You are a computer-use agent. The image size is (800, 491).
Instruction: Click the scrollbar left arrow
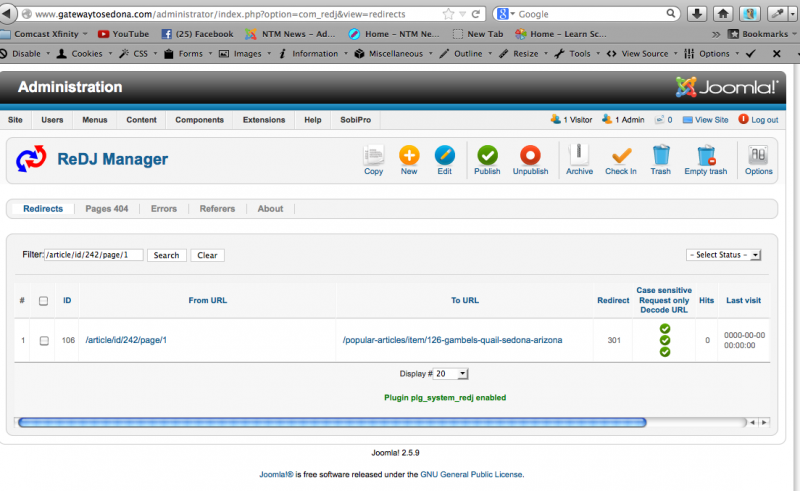[x=753, y=423]
